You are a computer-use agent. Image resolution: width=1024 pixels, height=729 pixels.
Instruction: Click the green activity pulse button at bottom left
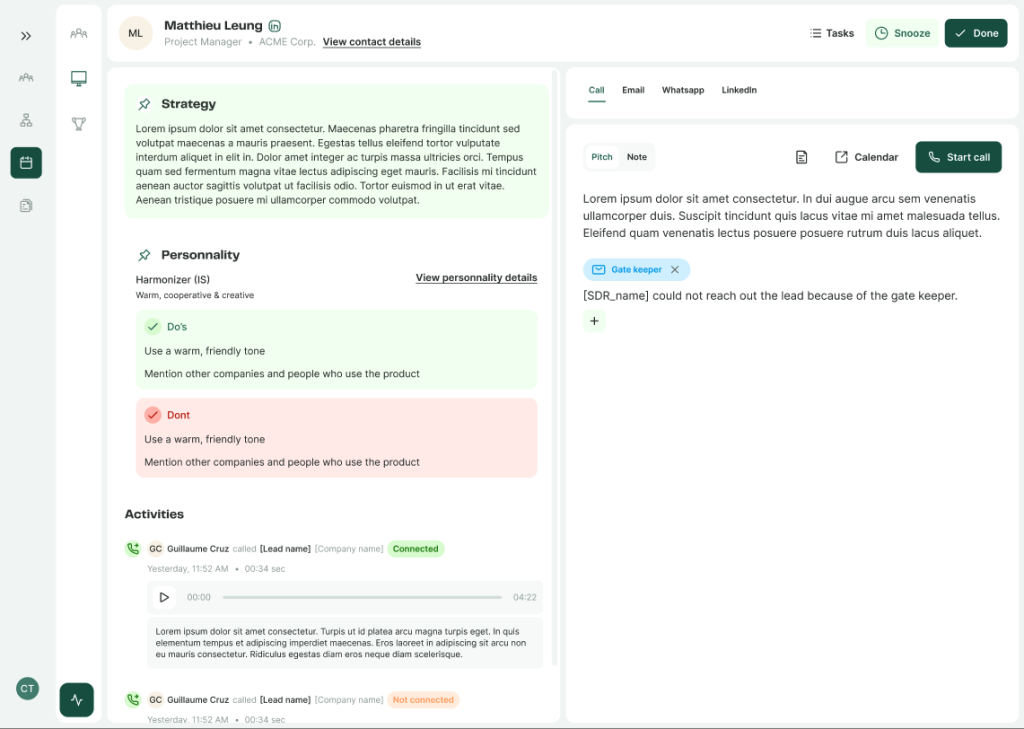tap(77, 700)
